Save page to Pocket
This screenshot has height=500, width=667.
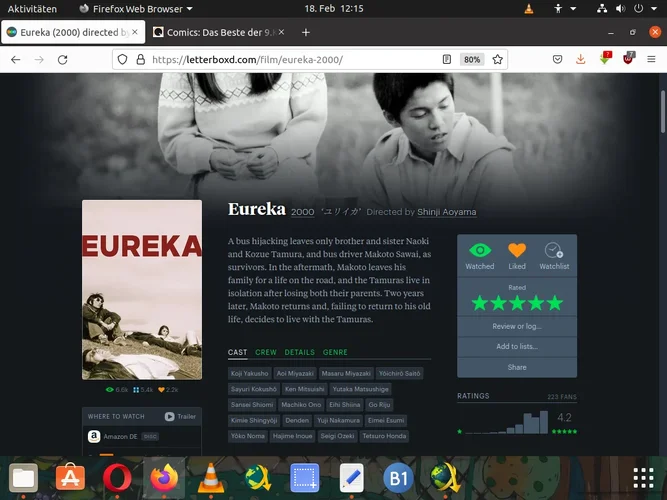pyautogui.click(x=557, y=60)
